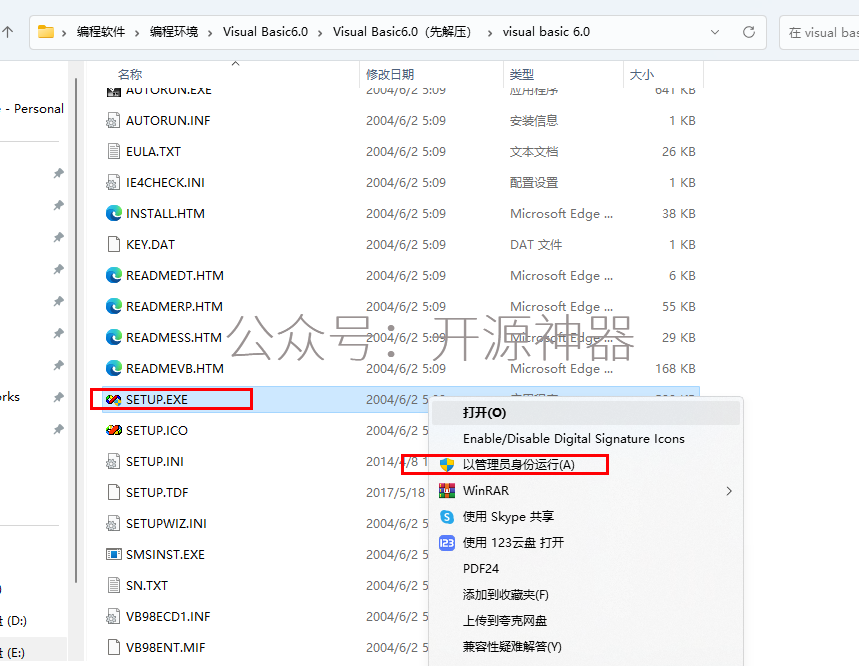Expand chevron after Visual Basic6.0 (先解压) breadcrumb
The width and height of the screenshot is (859, 666).
click(489, 33)
